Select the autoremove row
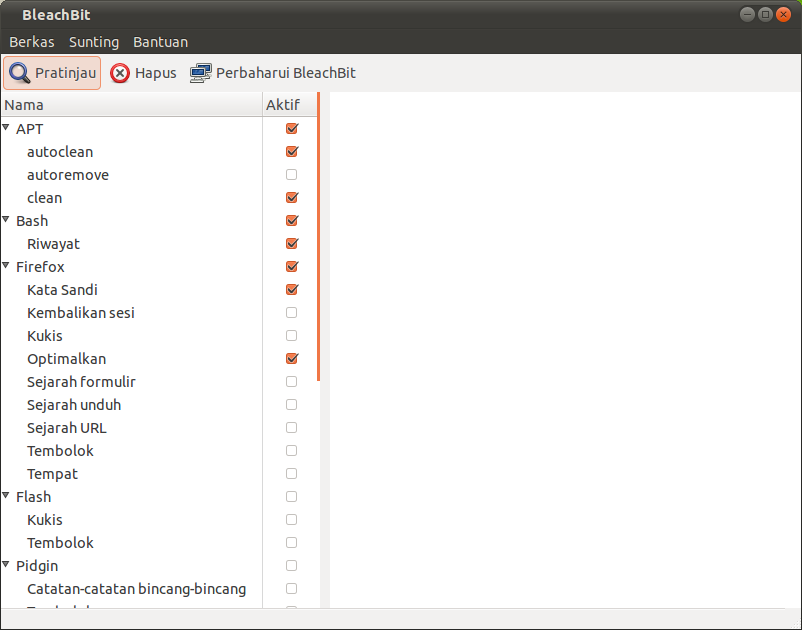Screen dimensions: 802x630 click(159, 175)
